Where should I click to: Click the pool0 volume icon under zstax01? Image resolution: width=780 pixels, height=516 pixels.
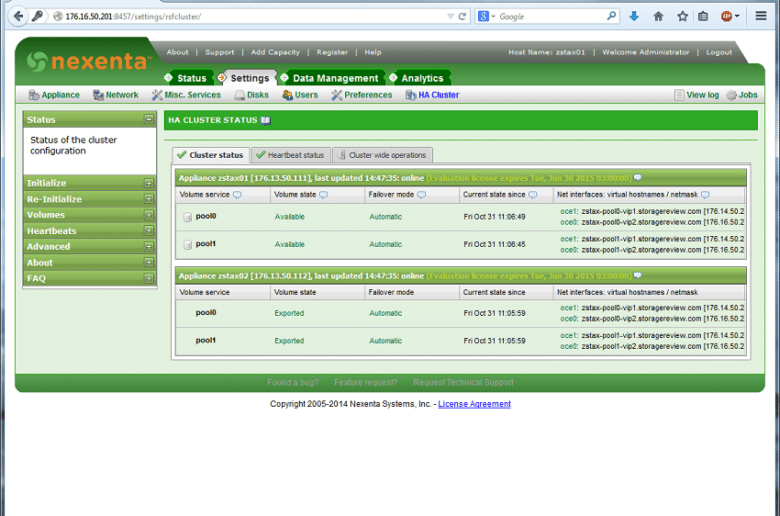pyautogui.click(x=188, y=217)
